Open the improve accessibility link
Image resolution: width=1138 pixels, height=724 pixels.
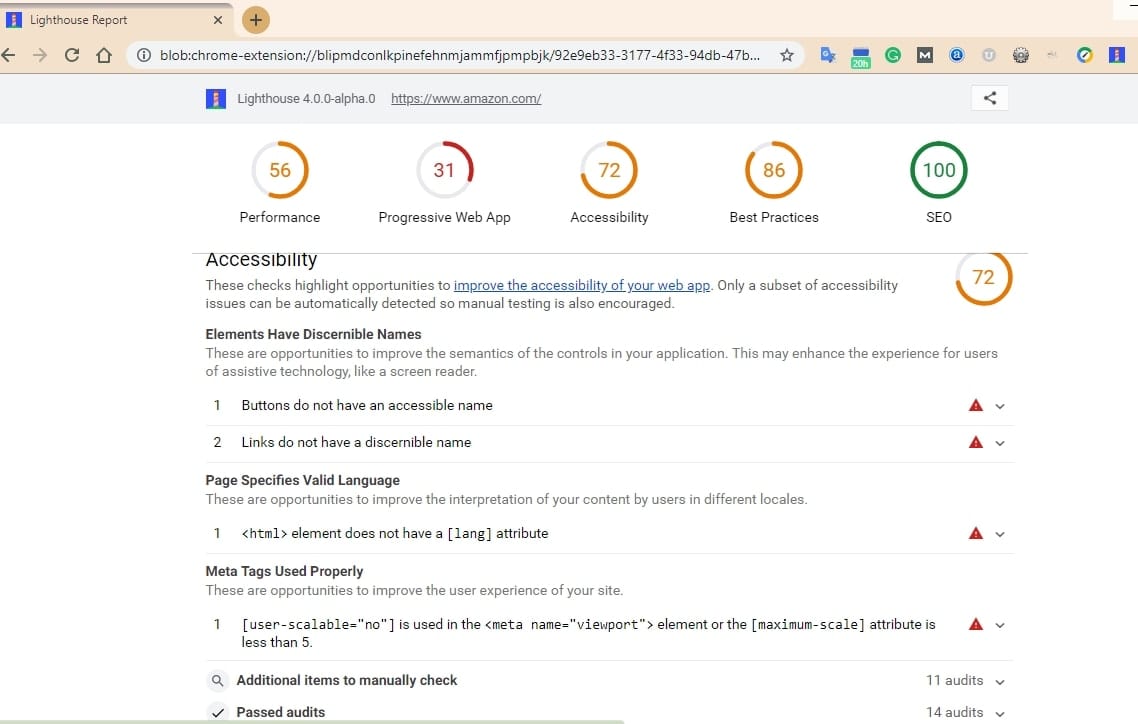point(581,284)
